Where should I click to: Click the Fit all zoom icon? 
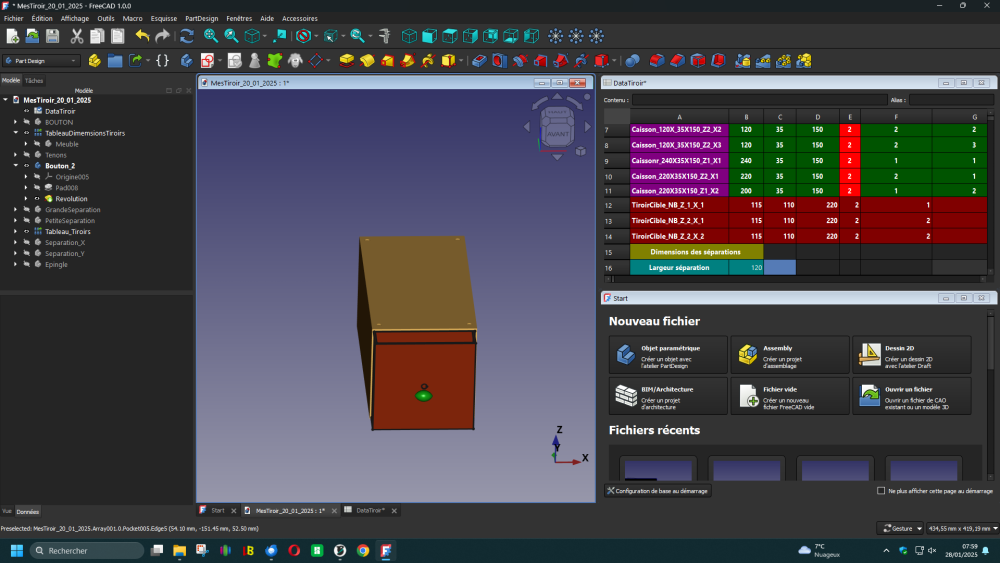click(210, 36)
